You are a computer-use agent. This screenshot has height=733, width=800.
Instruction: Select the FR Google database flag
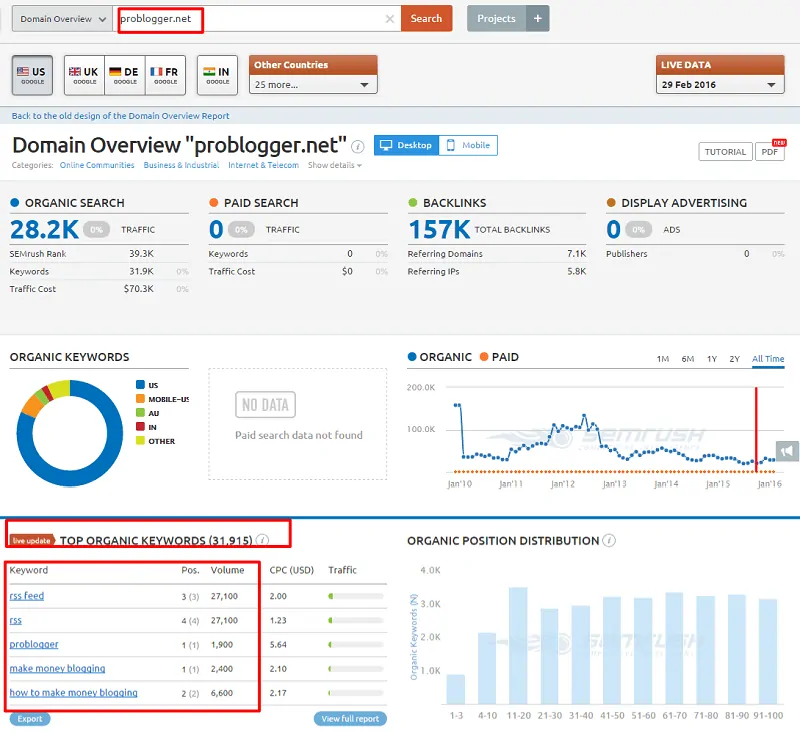click(x=165, y=75)
